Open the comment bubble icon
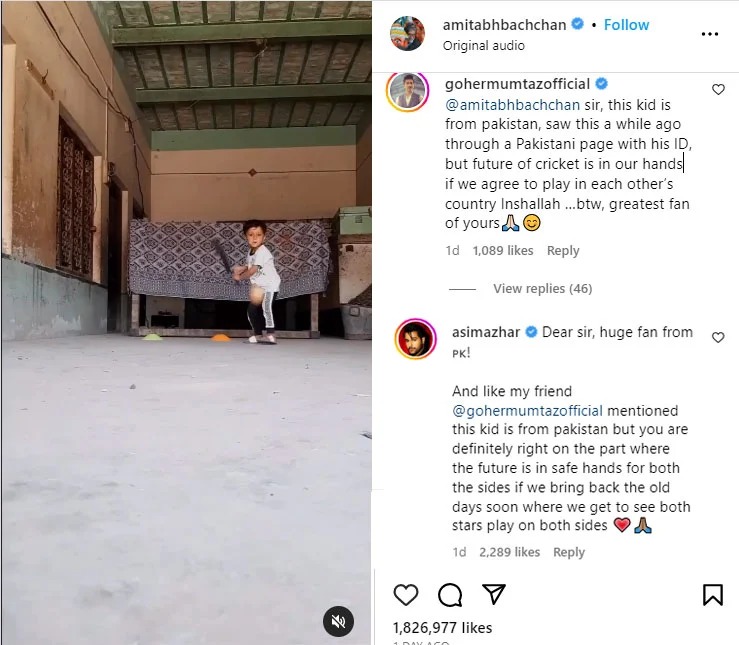 (450, 595)
